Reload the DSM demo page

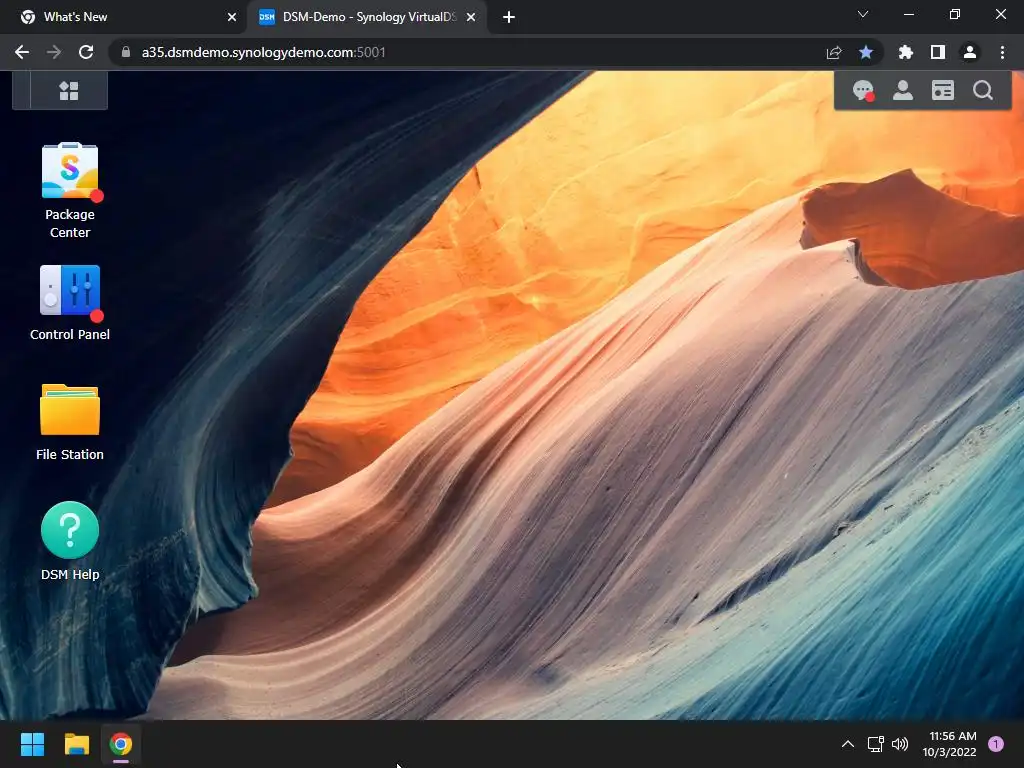(x=86, y=52)
